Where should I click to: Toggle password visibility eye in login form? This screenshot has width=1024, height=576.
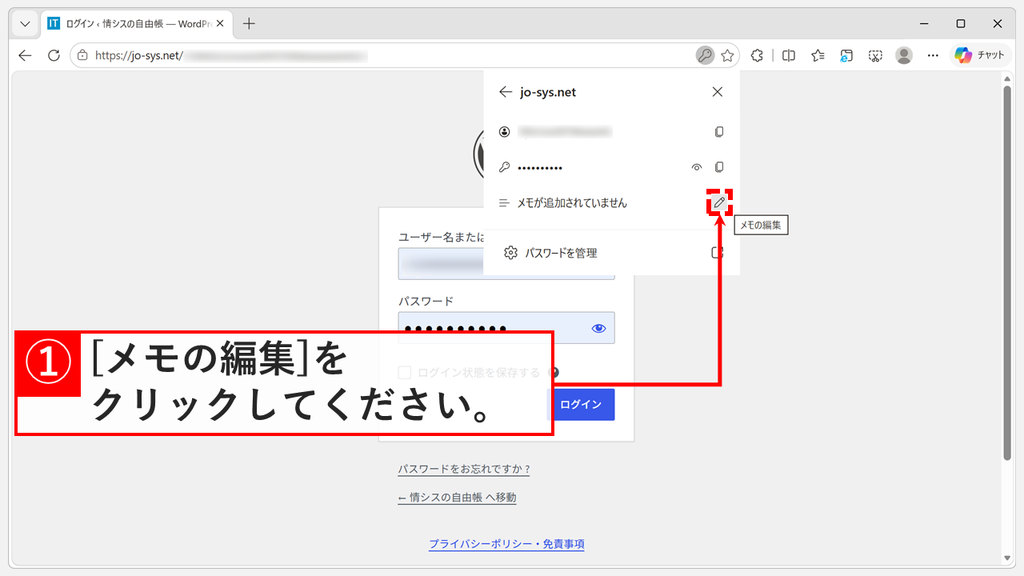click(x=598, y=328)
